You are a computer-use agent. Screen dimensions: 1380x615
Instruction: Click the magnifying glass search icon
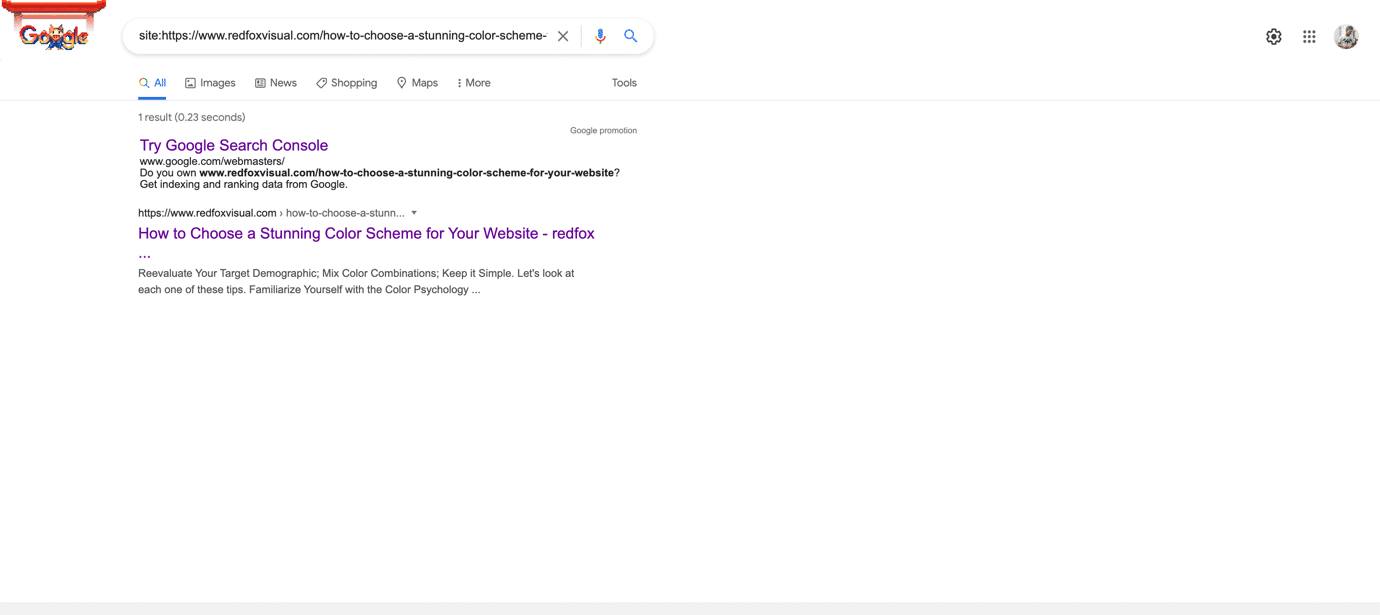(631, 35)
